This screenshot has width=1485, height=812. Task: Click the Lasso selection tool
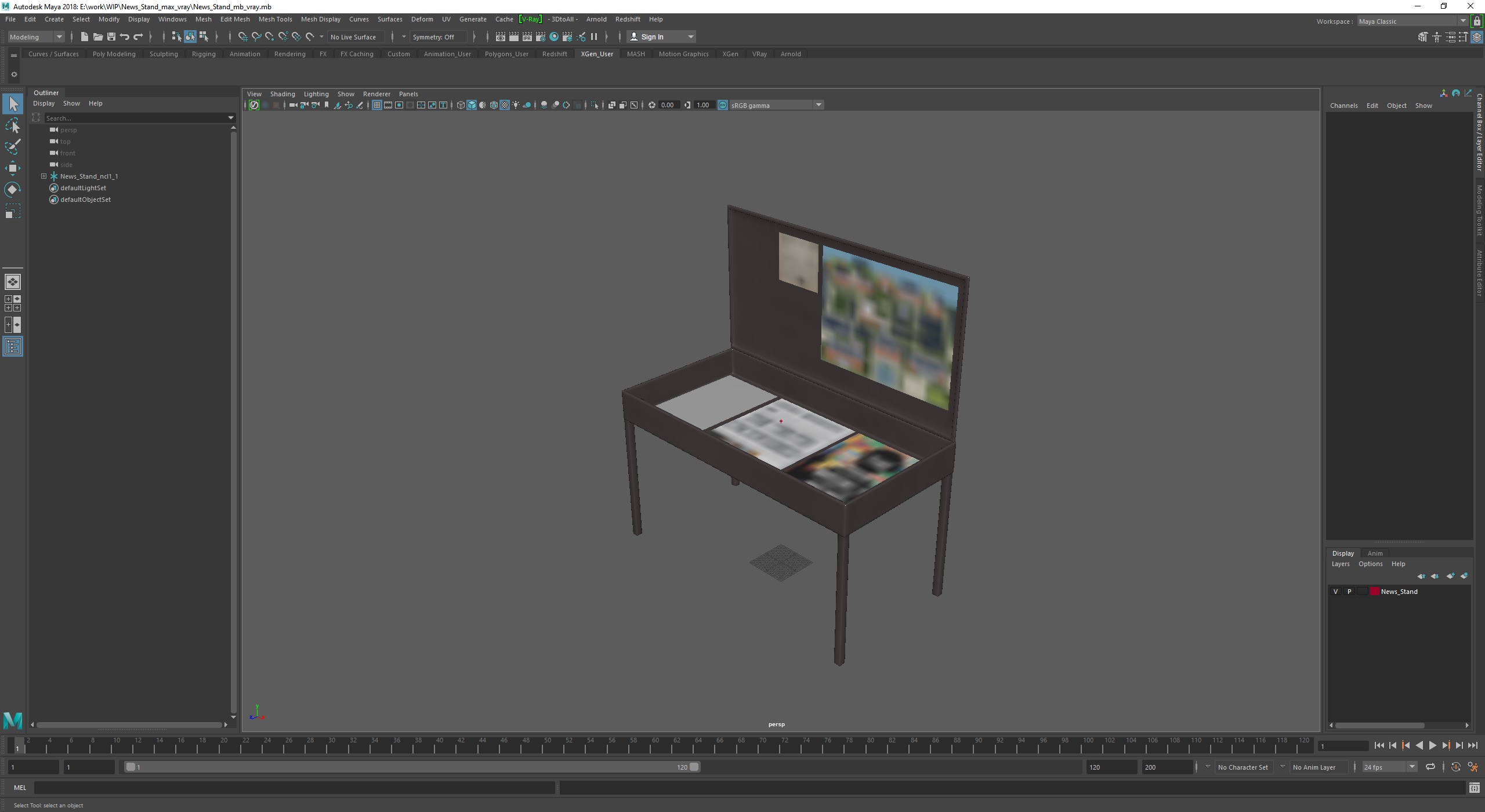tap(13, 125)
